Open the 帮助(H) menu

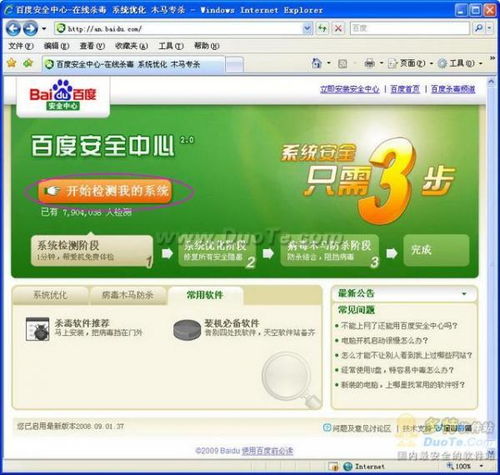coord(207,46)
